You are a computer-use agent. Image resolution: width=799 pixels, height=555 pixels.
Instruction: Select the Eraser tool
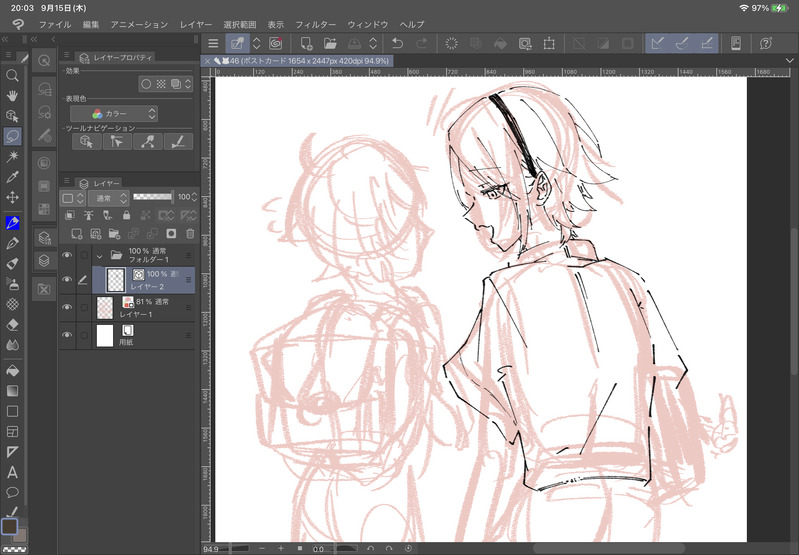coord(12,325)
